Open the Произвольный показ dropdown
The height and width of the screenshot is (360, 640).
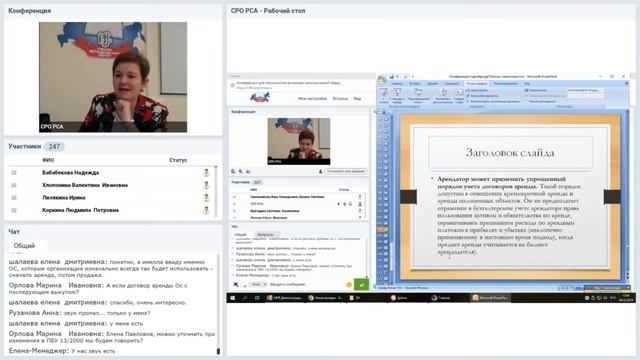point(418,96)
